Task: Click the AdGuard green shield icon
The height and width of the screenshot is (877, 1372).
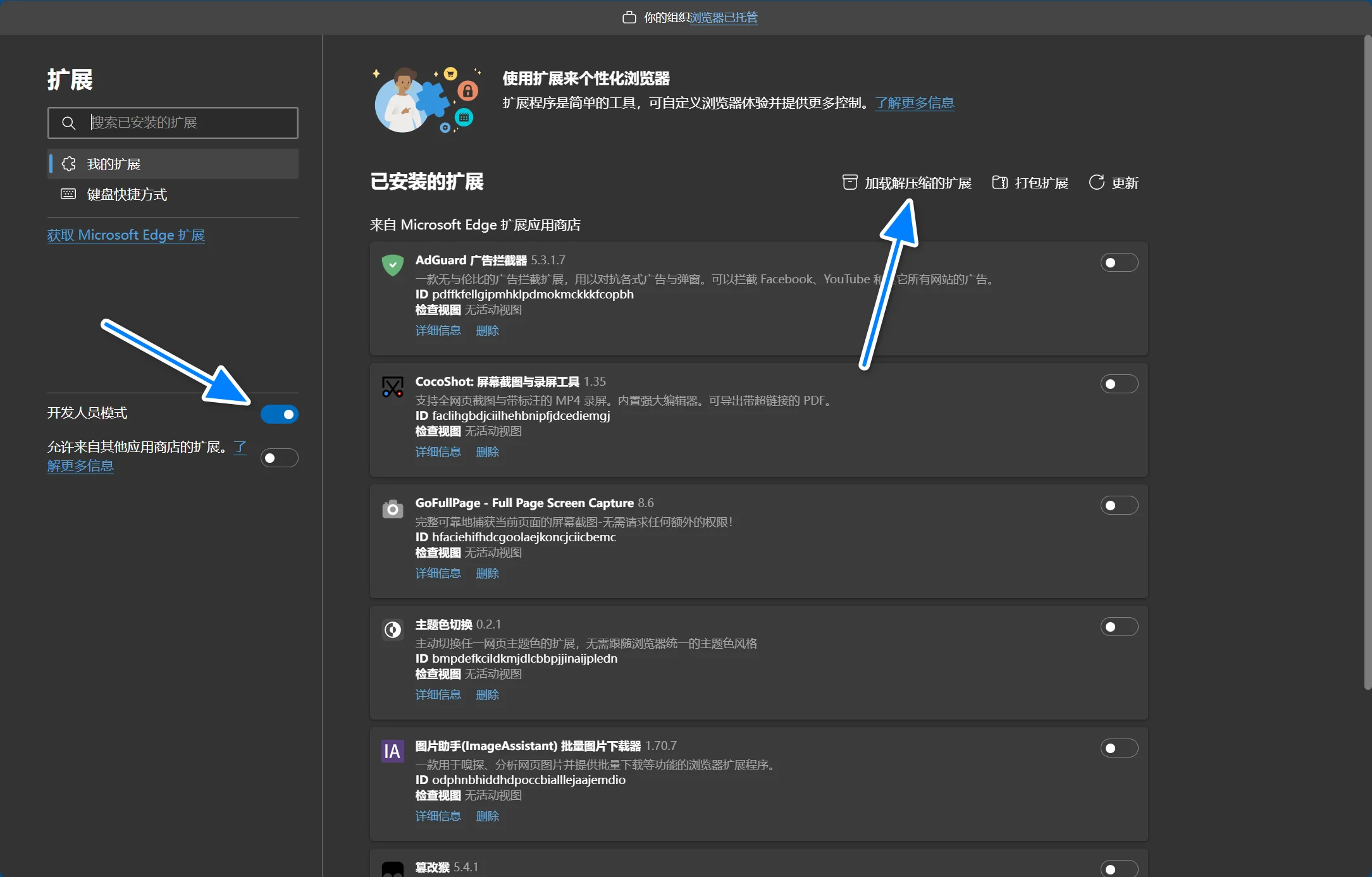Action: (393, 264)
